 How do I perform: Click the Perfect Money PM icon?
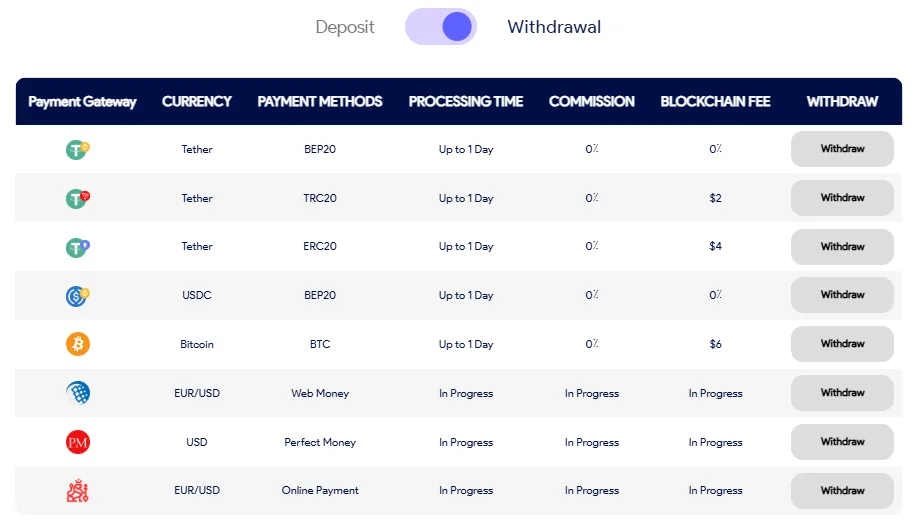click(78, 442)
